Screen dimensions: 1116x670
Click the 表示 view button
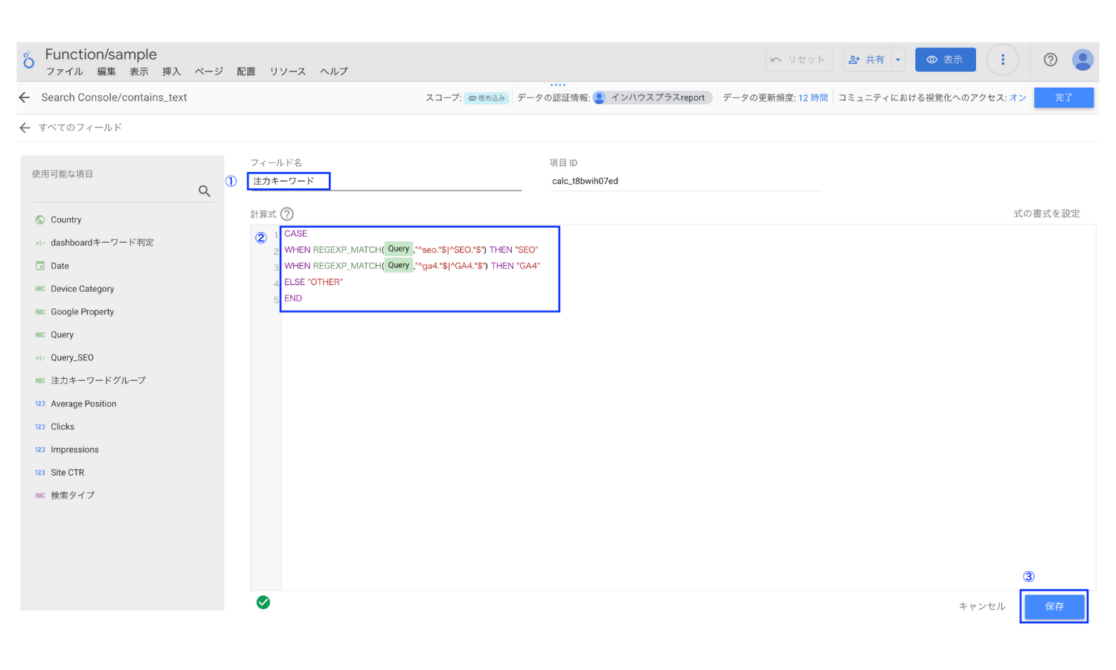[945, 60]
